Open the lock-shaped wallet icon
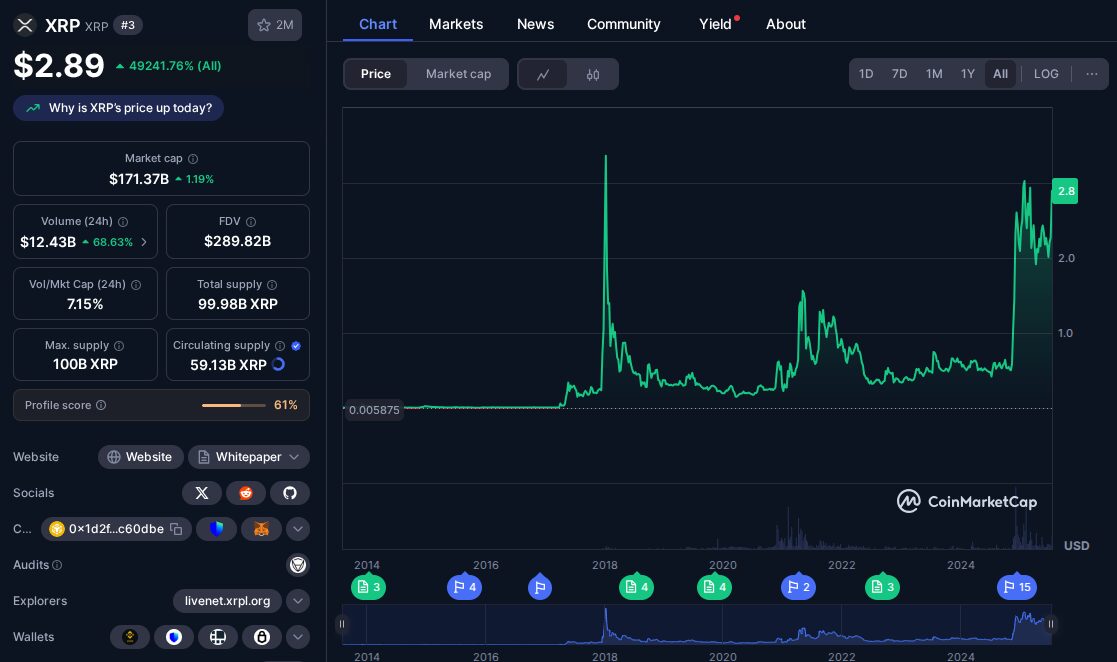Screen dimensions: 1117x662 point(262,637)
